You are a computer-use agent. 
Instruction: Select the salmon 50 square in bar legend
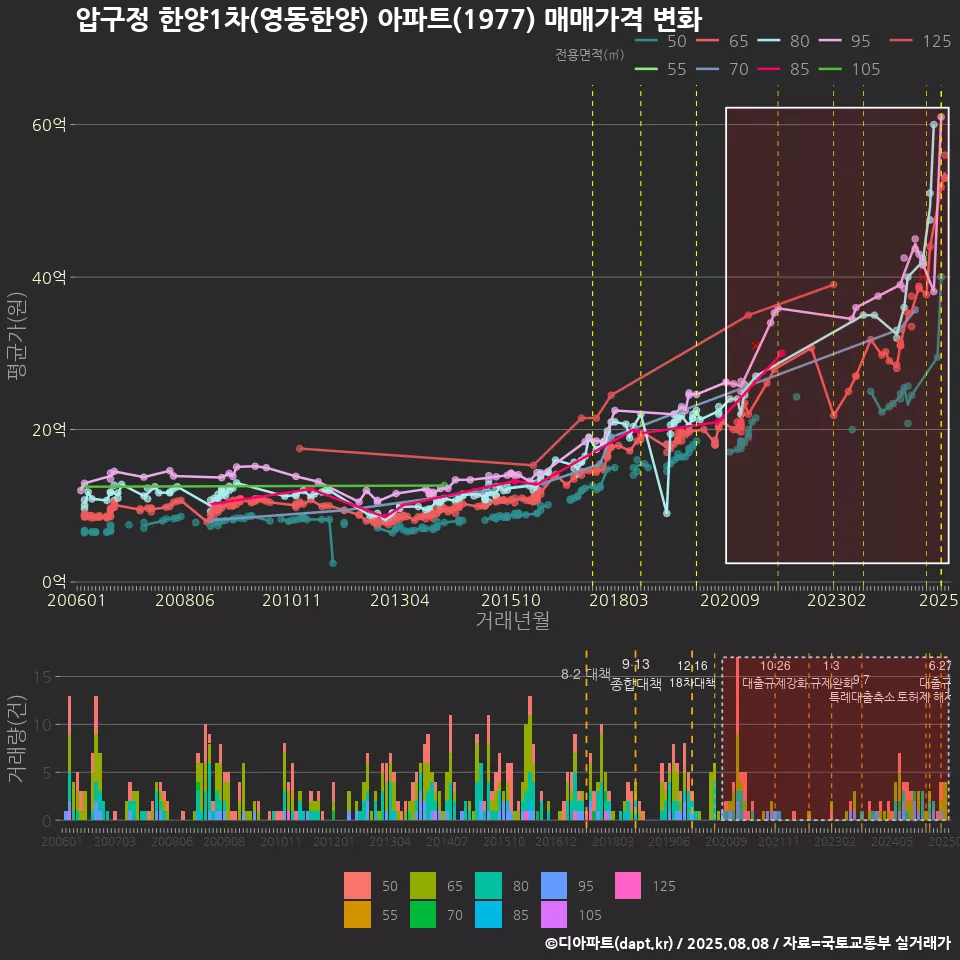point(357,885)
